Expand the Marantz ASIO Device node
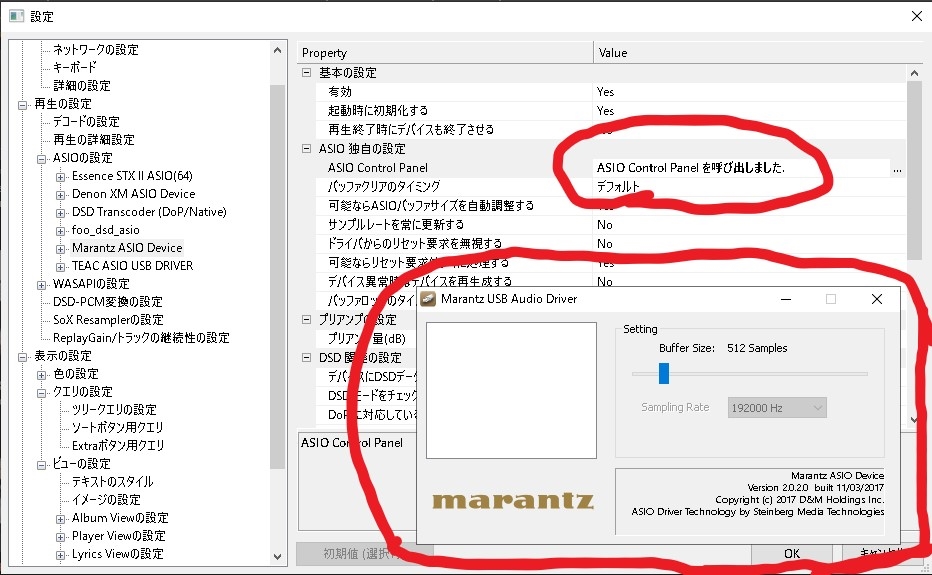932x575 pixels. (60, 249)
